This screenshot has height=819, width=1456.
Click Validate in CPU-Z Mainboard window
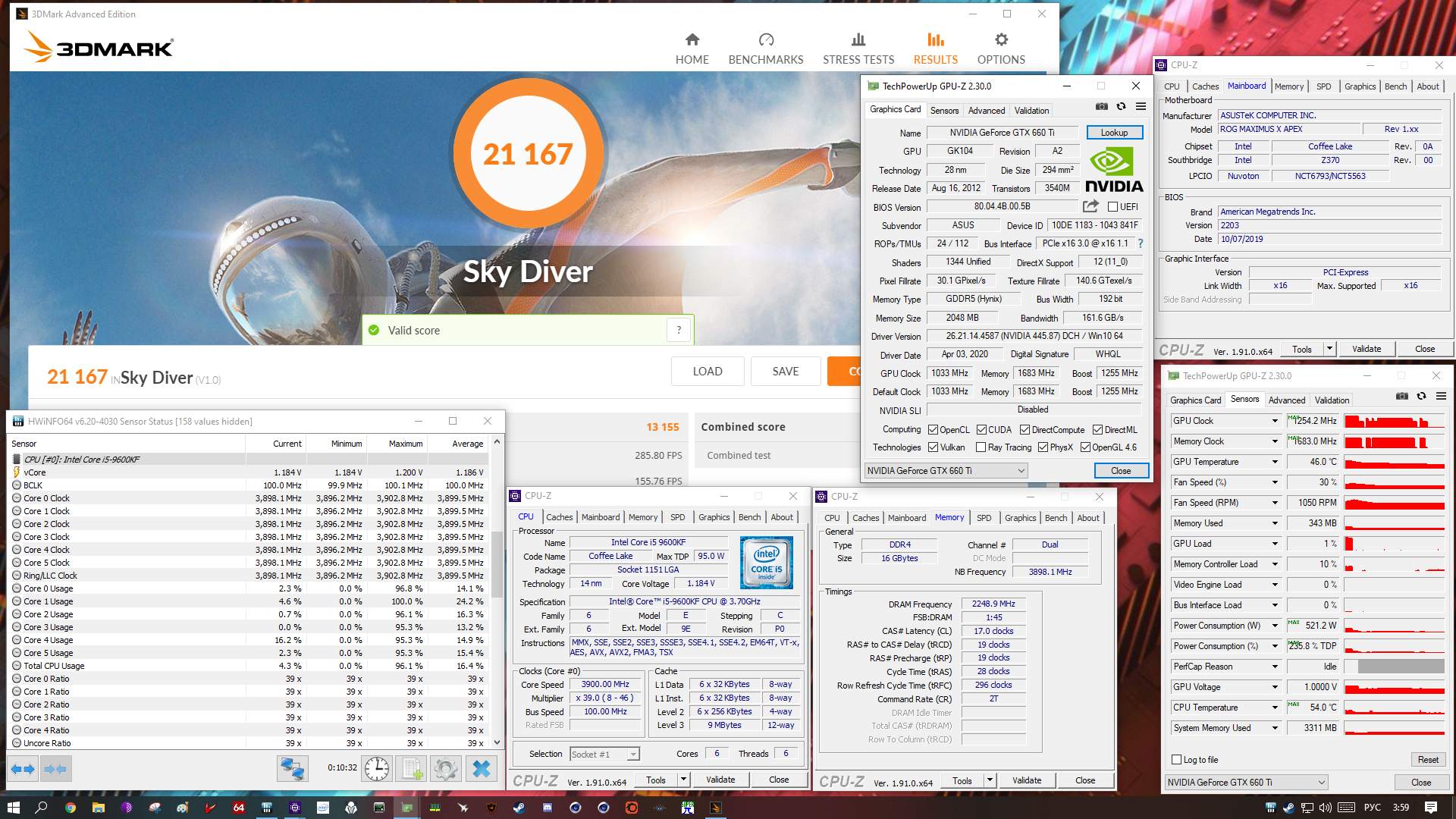(1367, 349)
